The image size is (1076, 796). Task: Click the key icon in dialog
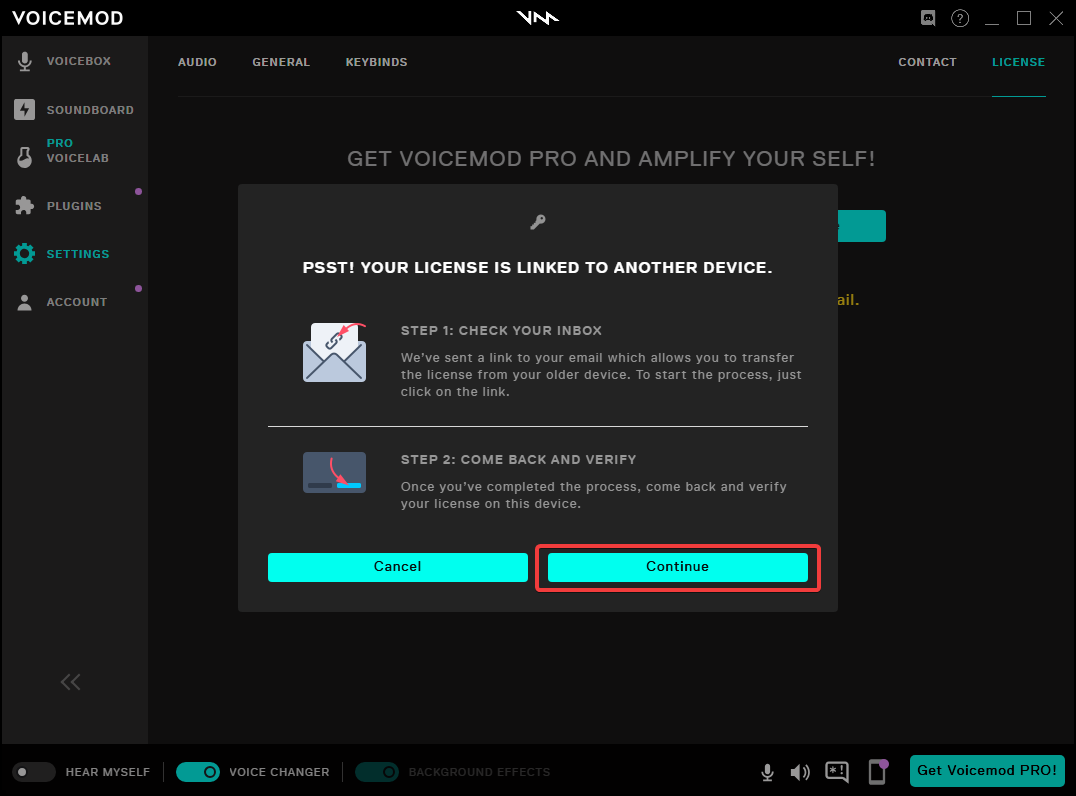(x=538, y=222)
